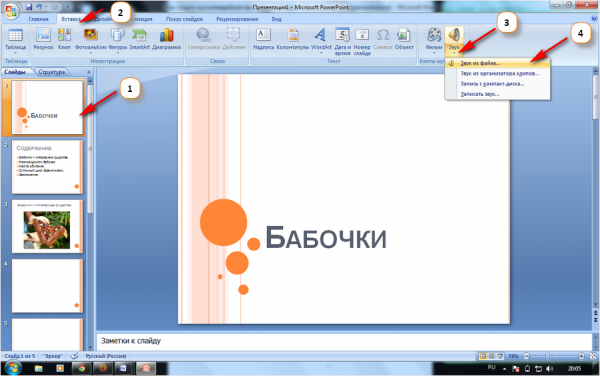Click Русский (Россия) language indicator
Image resolution: width=600 pixels, height=376 pixels.
click(x=106, y=356)
